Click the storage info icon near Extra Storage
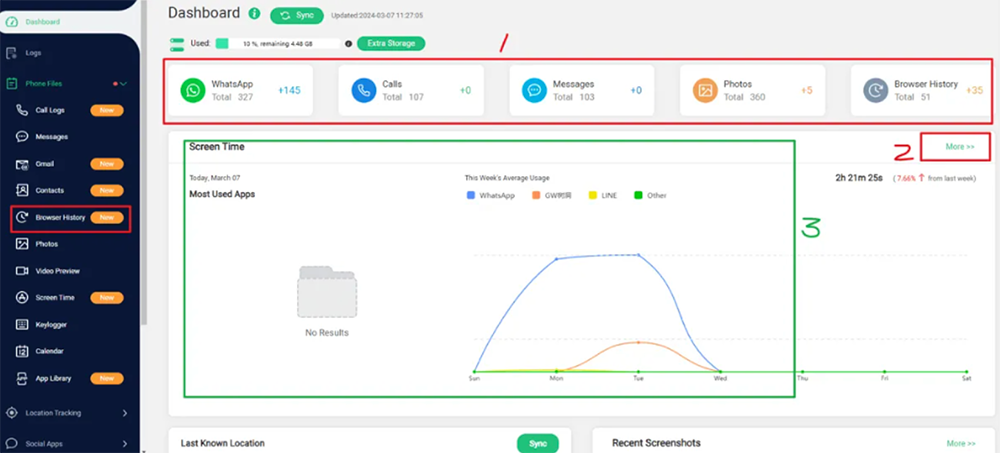This screenshot has width=1000, height=453. coord(348,44)
